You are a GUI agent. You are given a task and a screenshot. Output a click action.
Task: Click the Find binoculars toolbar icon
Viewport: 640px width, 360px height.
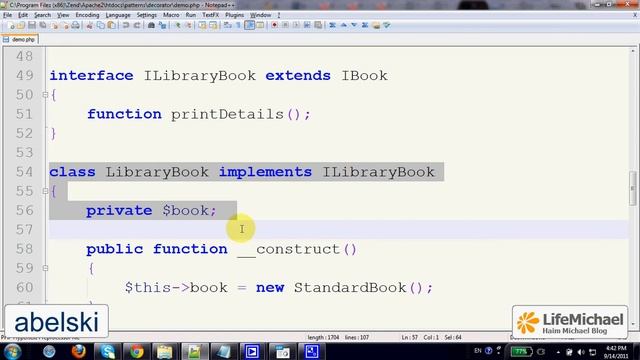[151, 25]
